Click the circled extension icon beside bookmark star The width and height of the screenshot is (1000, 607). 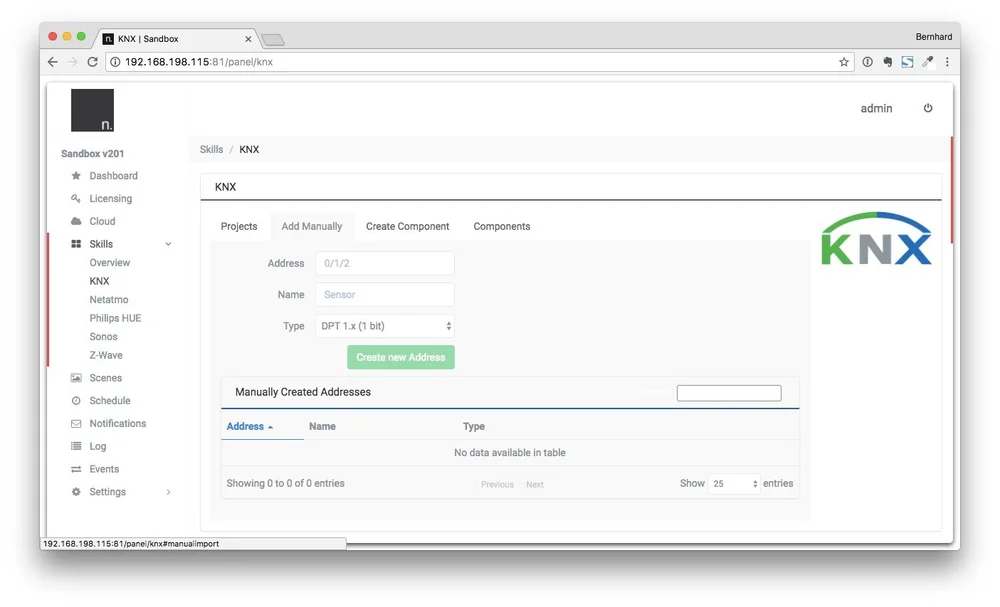point(867,62)
